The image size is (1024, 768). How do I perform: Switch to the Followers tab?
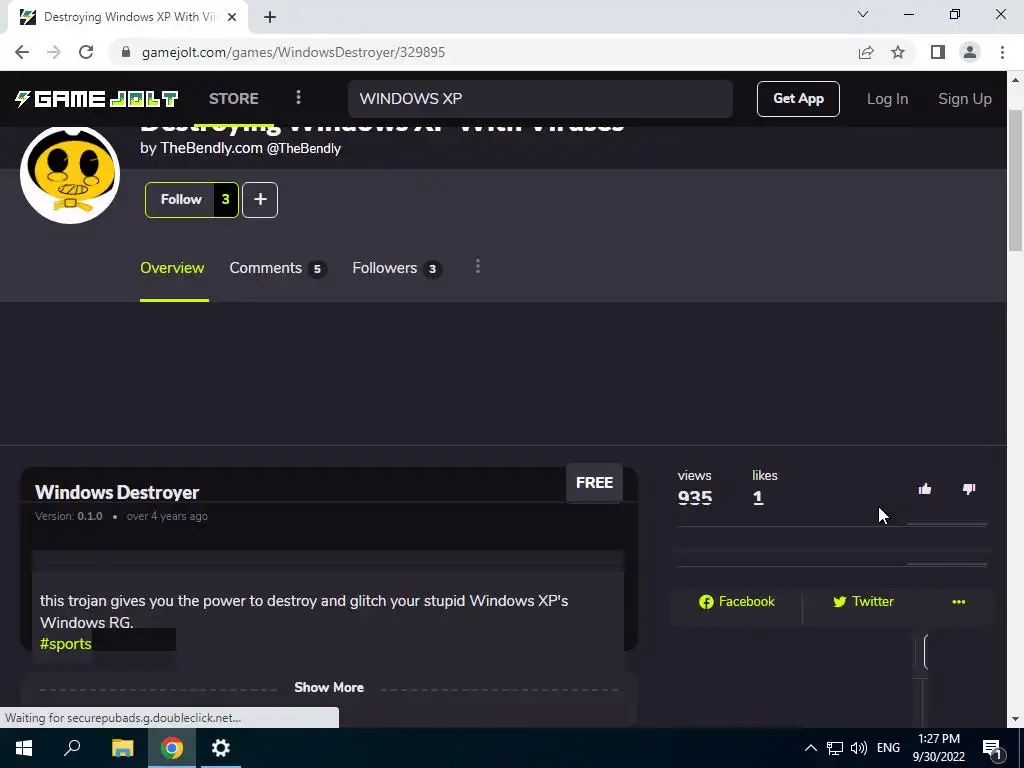point(396,268)
